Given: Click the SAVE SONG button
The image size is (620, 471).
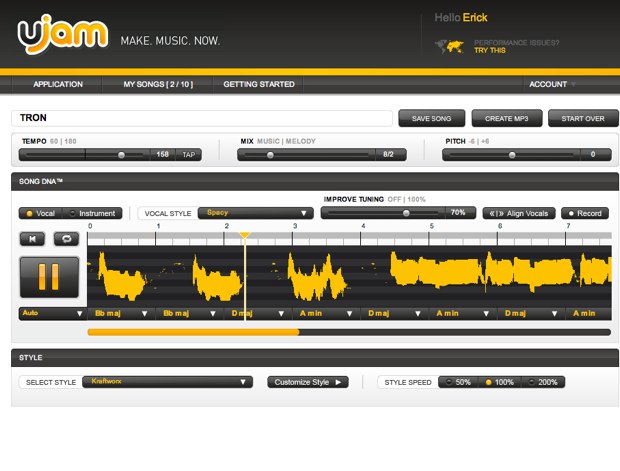Looking at the screenshot, I should coord(431,118).
